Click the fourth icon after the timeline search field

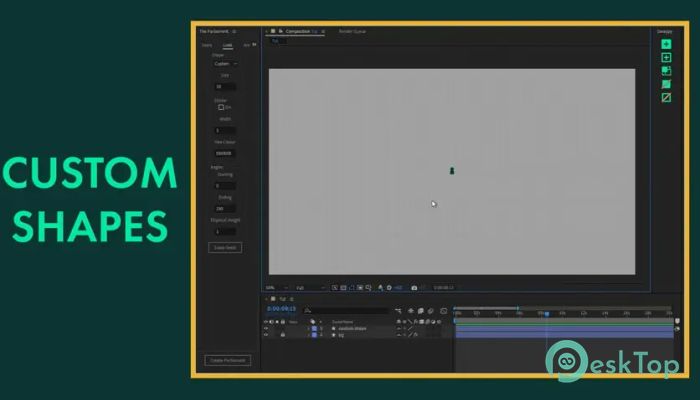click(x=431, y=311)
